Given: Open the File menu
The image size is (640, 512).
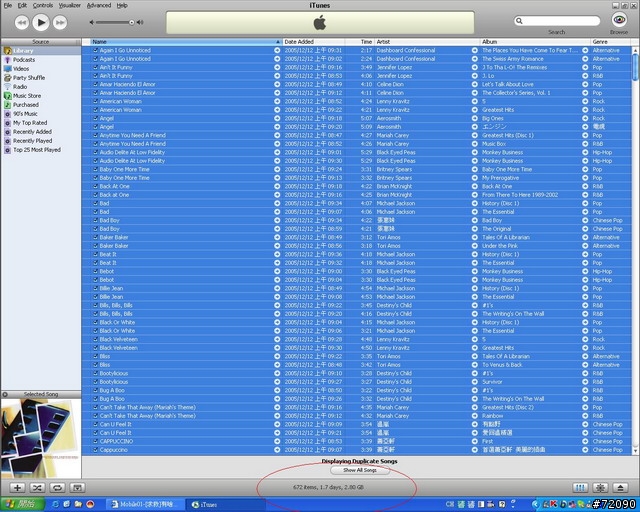Looking at the screenshot, I should (8, 5).
